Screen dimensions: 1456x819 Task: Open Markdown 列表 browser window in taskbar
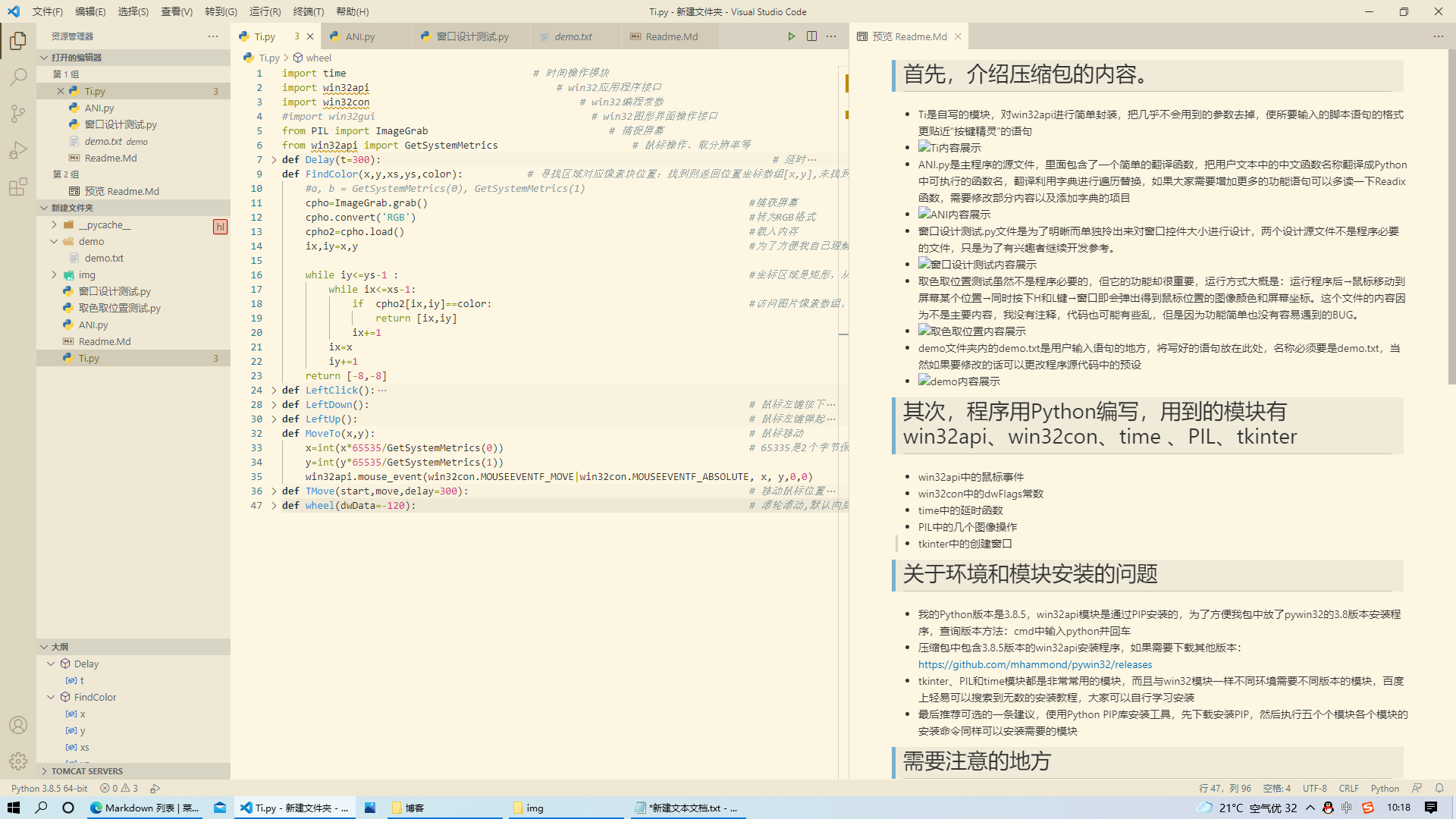pos(145,808)
